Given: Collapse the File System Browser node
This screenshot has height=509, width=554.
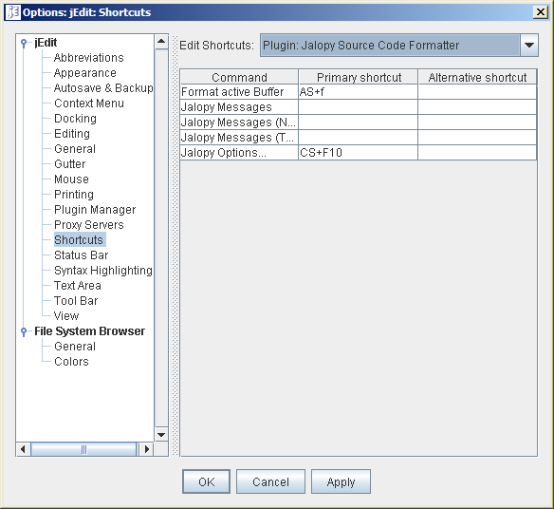Looking at the screenshot, I should click(24, 331).
